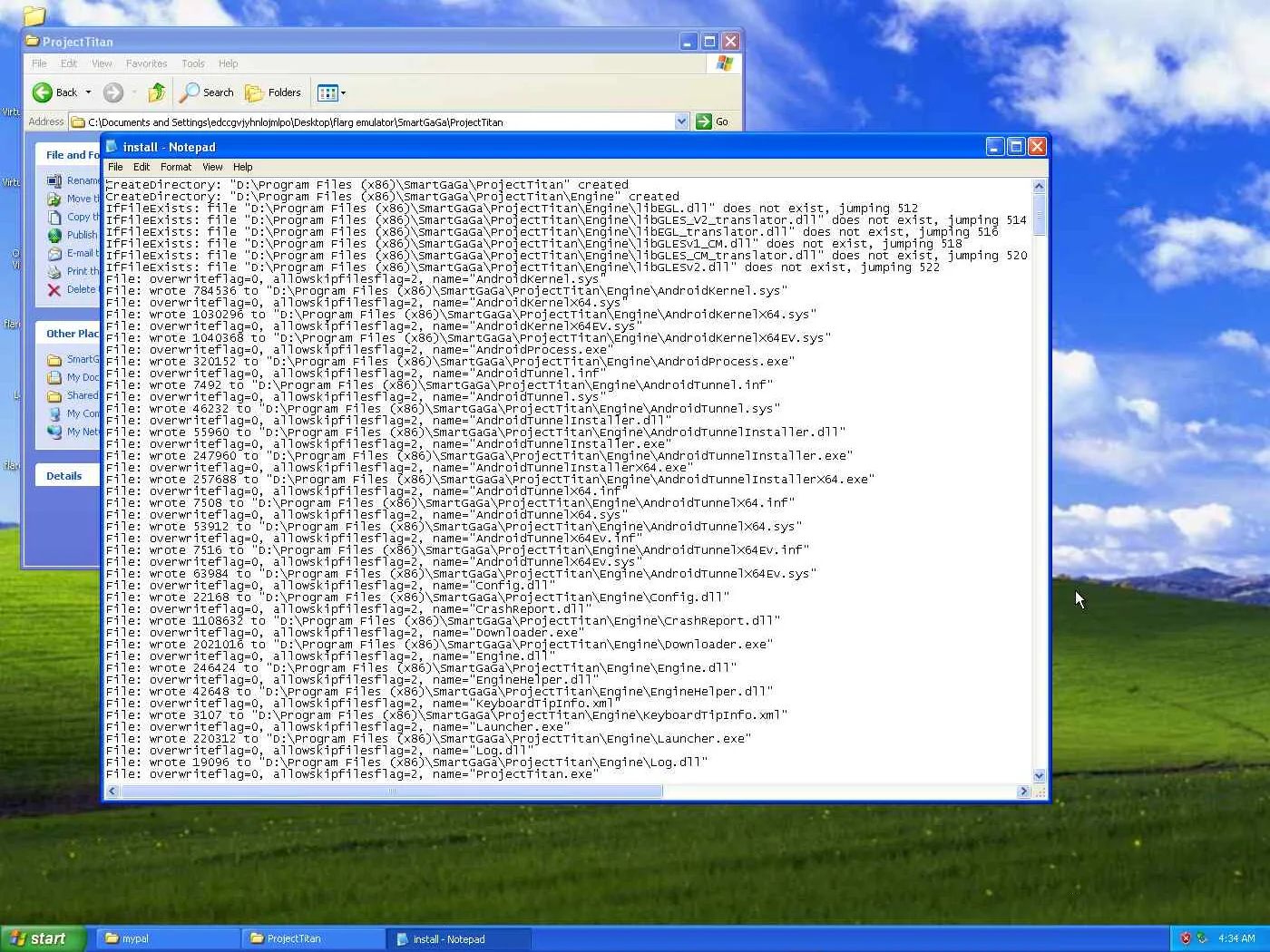Click the Notepad horizontal scrollbar left arrow

point(112,792)
